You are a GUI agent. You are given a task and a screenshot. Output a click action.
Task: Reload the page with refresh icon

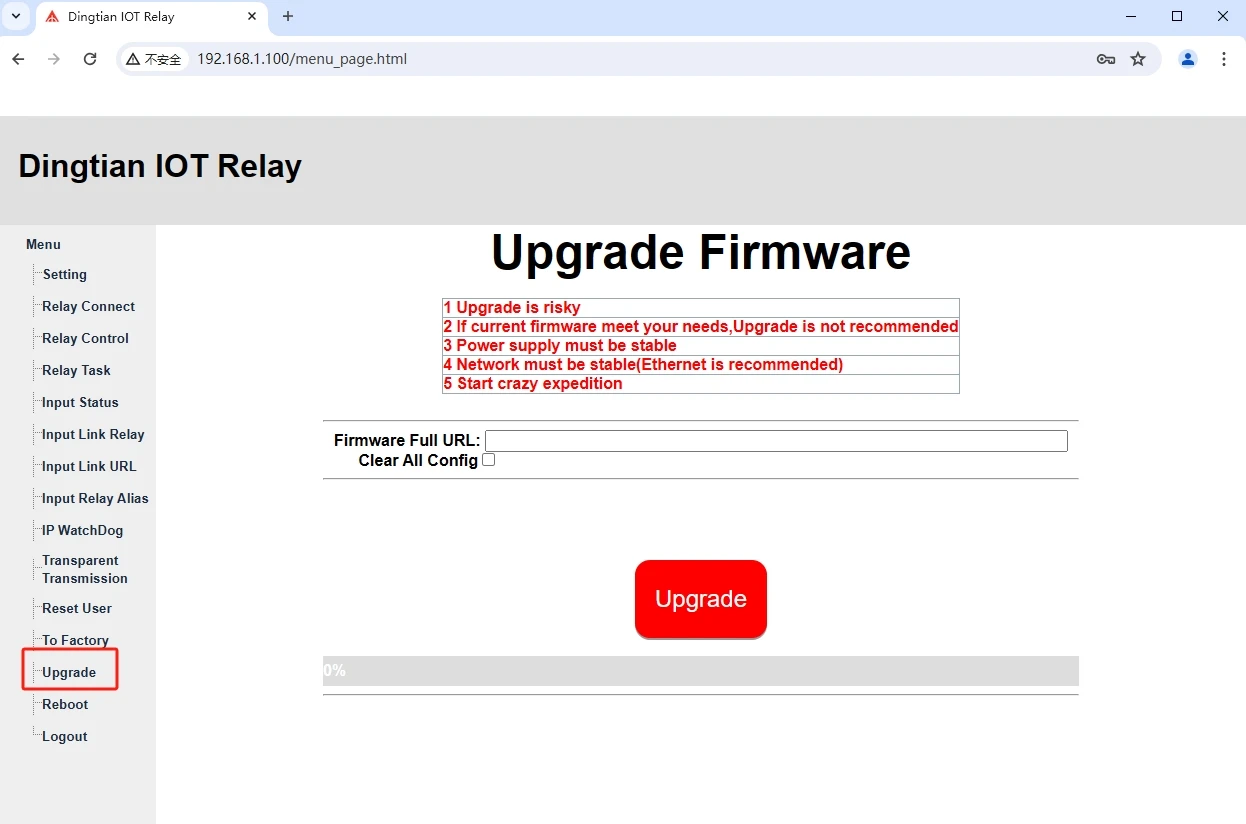[90, 59]
